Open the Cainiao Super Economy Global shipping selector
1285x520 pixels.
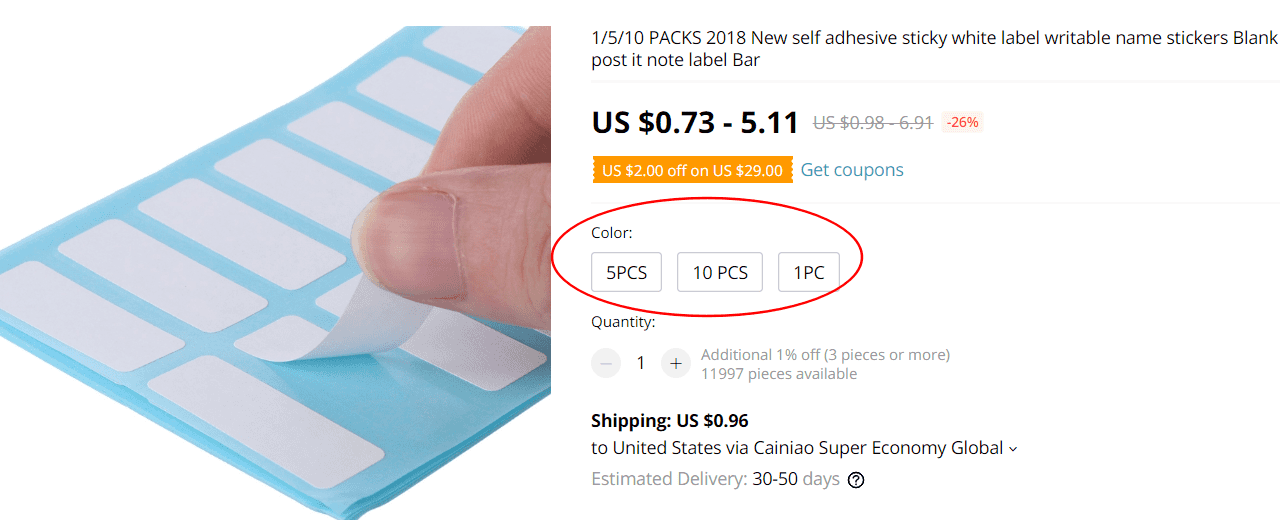click(x=807, y=448)
